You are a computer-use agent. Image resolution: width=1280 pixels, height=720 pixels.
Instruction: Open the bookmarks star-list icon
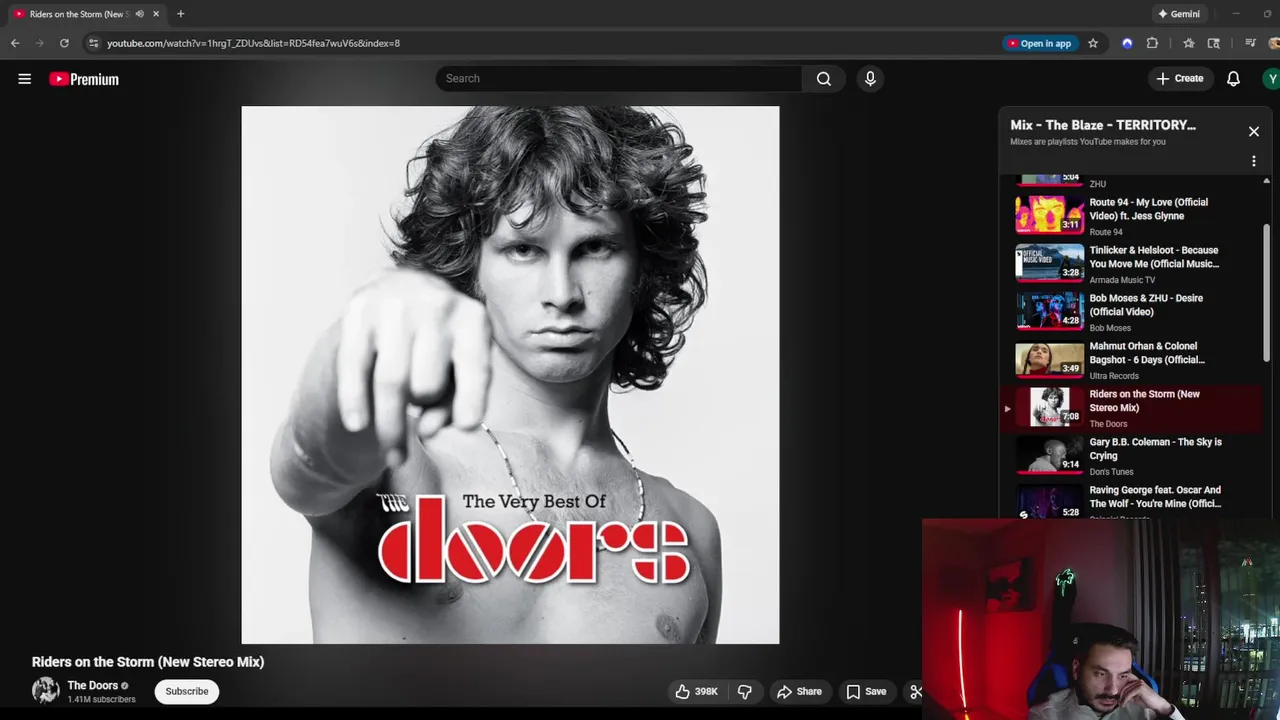tap(1188, 43)
